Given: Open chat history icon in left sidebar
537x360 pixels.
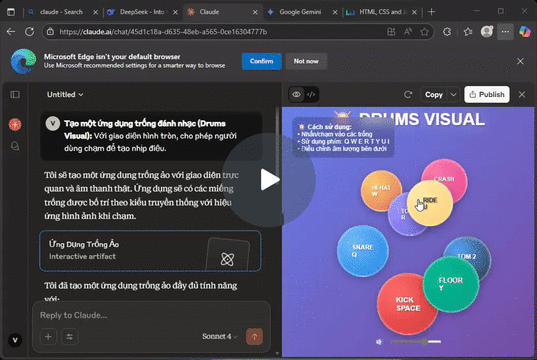Looking at the screenshot, I should tap(15, 146).
